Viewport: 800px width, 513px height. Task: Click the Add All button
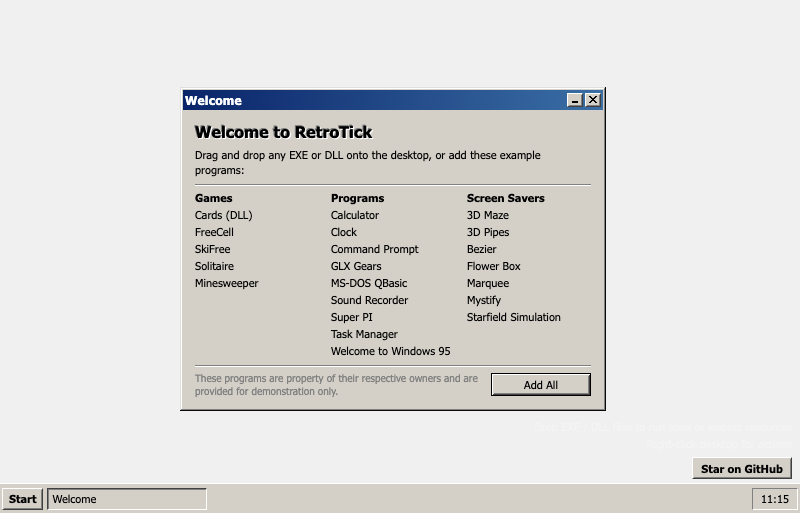tap(540, 385)
